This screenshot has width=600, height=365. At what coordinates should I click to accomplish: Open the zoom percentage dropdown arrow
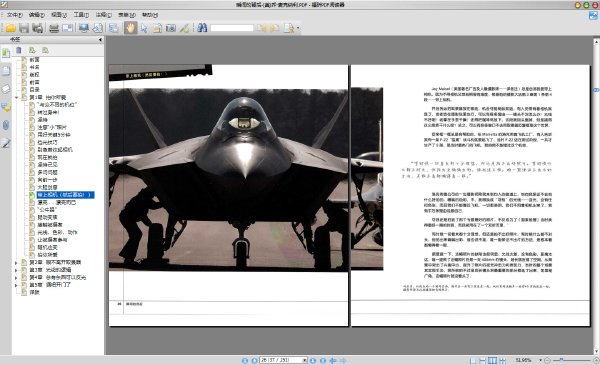coord(540,360)
